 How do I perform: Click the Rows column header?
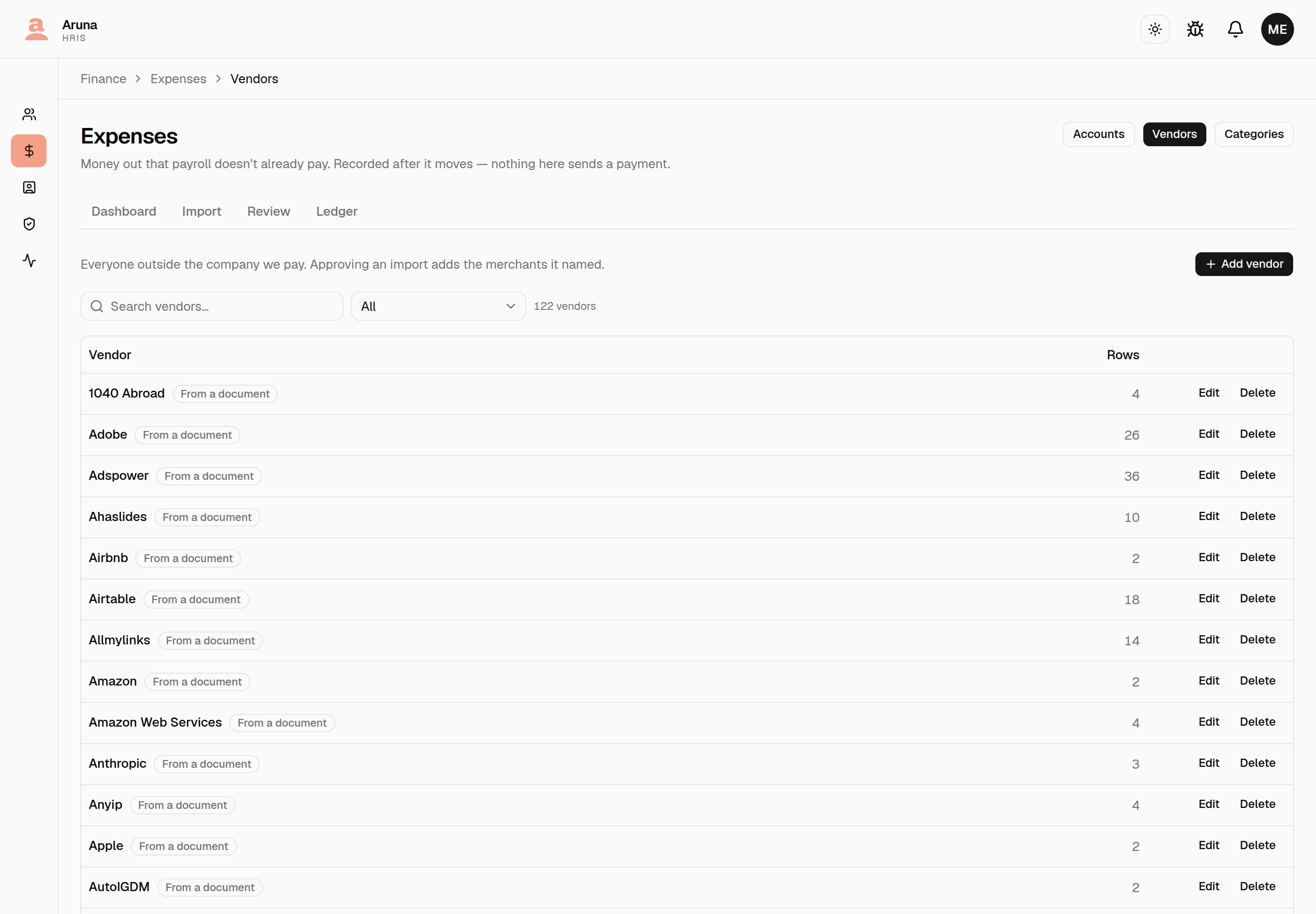click(1122, 355)
